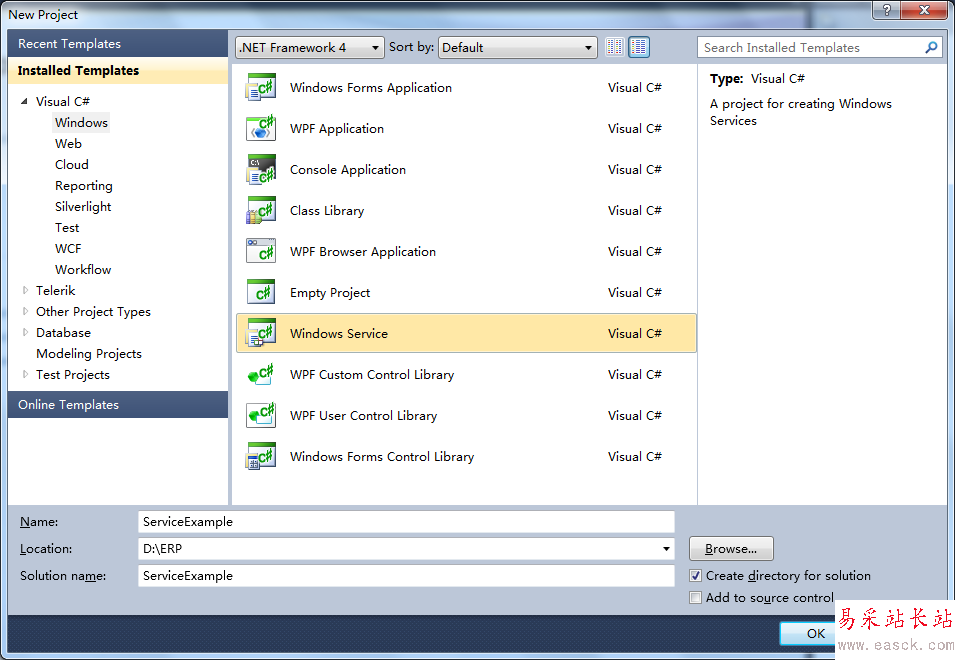The height and width of the screenshot is (660, 955).
Task: Click the search magnifier icon
Action: 931,47
